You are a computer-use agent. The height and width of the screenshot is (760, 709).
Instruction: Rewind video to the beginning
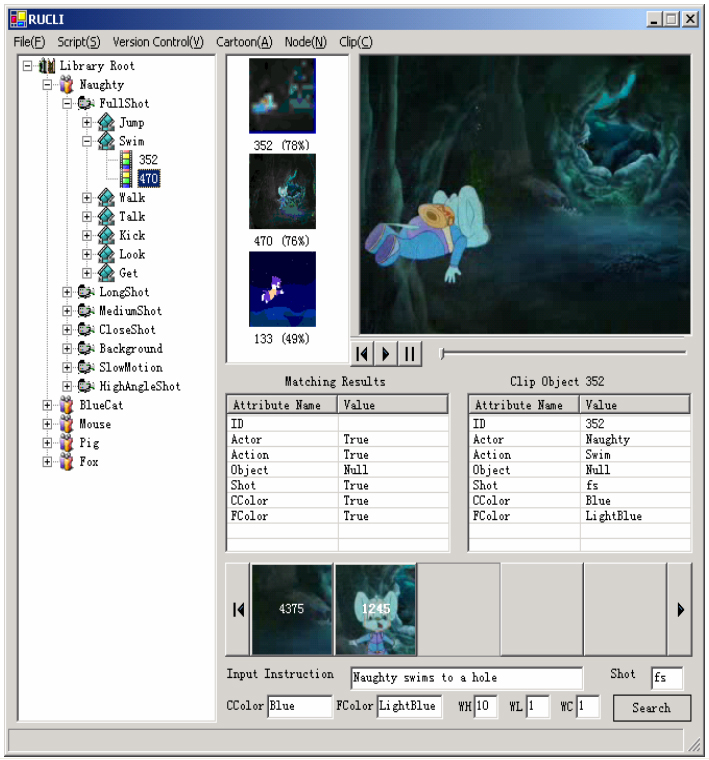tap(362, 354)
